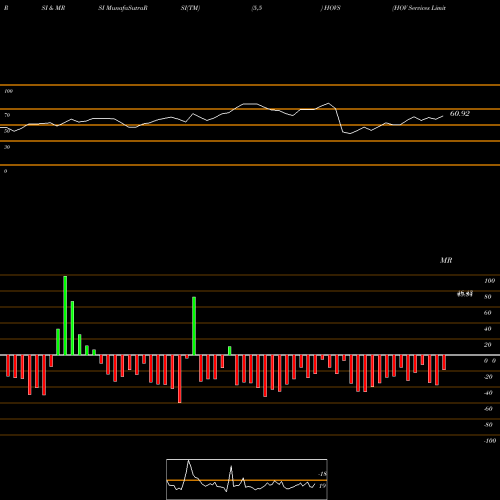The image size is (500, 500).
Task: Click the MR axis label -100
Action: (x=490, y=441)
